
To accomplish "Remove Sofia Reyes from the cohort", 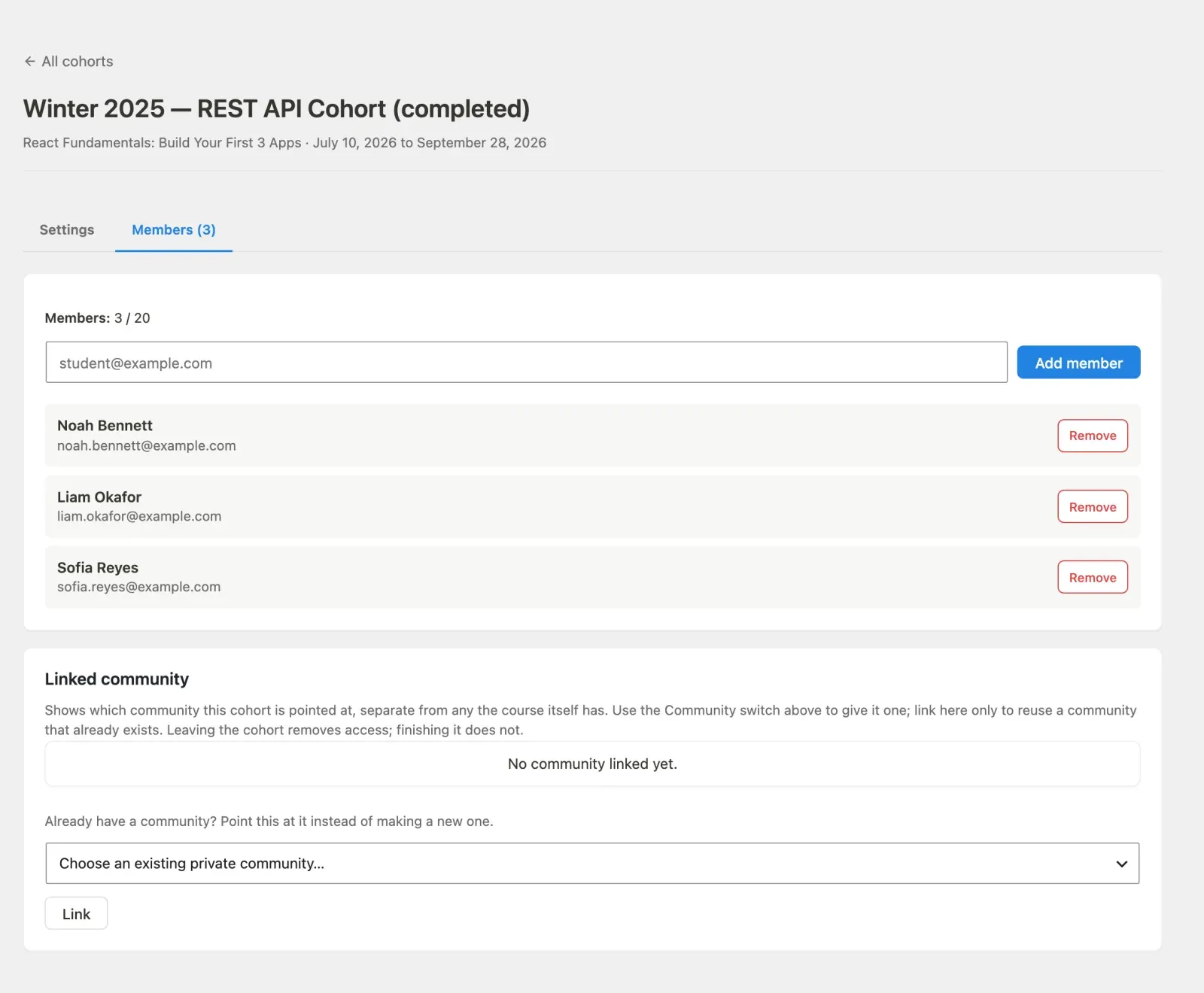I will pos(1093,577).
